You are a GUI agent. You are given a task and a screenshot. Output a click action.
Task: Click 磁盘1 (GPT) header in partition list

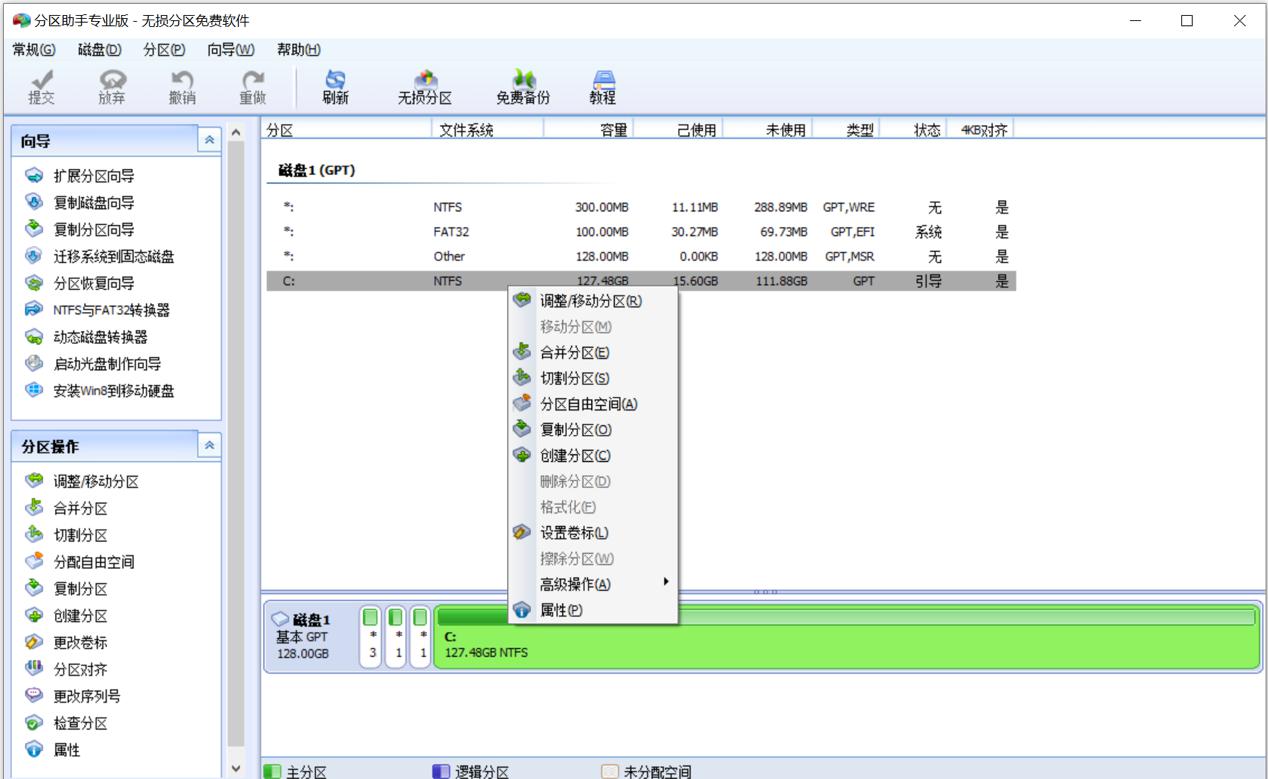316,170
